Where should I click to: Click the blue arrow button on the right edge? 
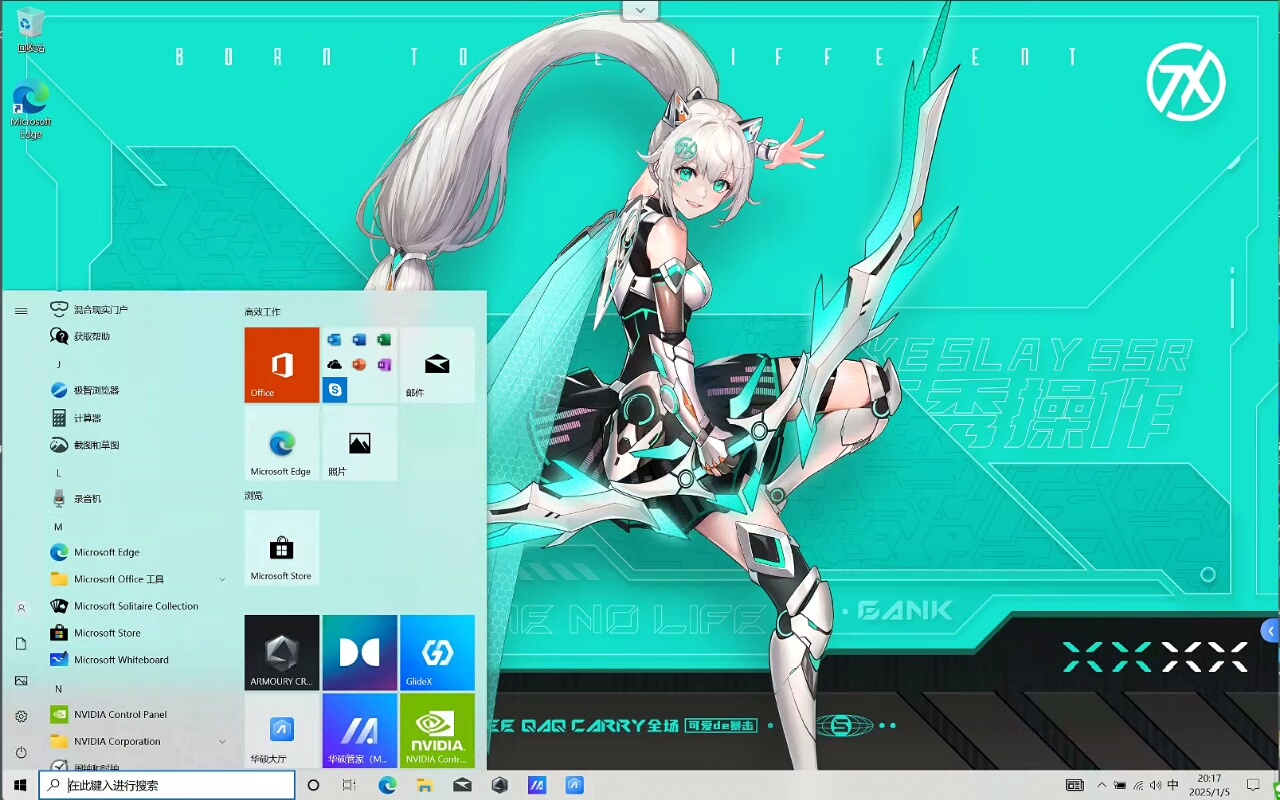1271,631
